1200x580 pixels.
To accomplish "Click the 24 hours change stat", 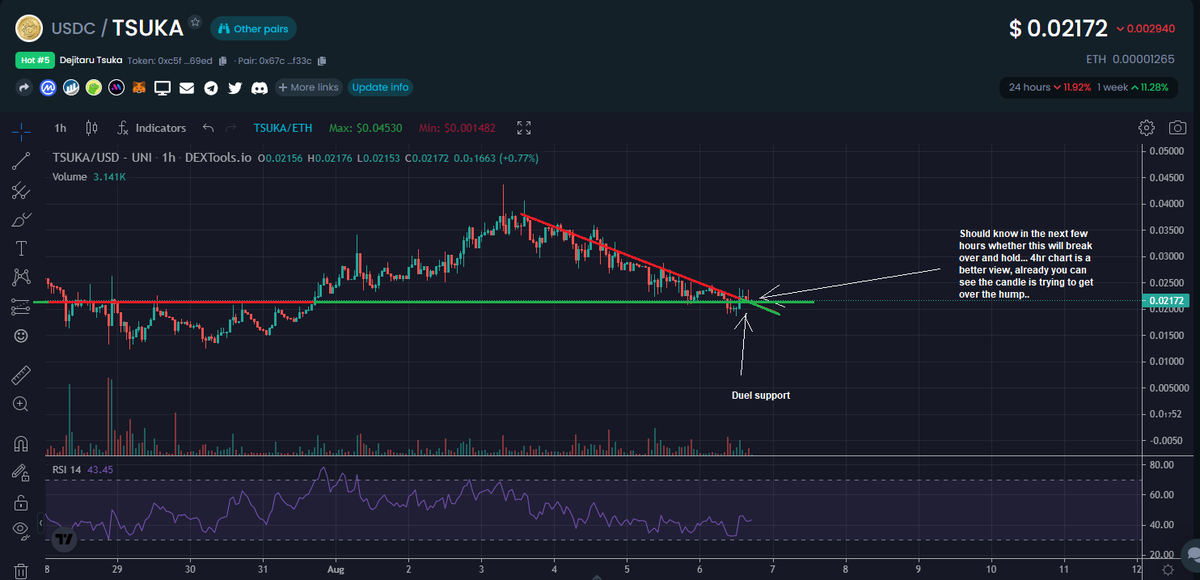I will (1049, 88).
